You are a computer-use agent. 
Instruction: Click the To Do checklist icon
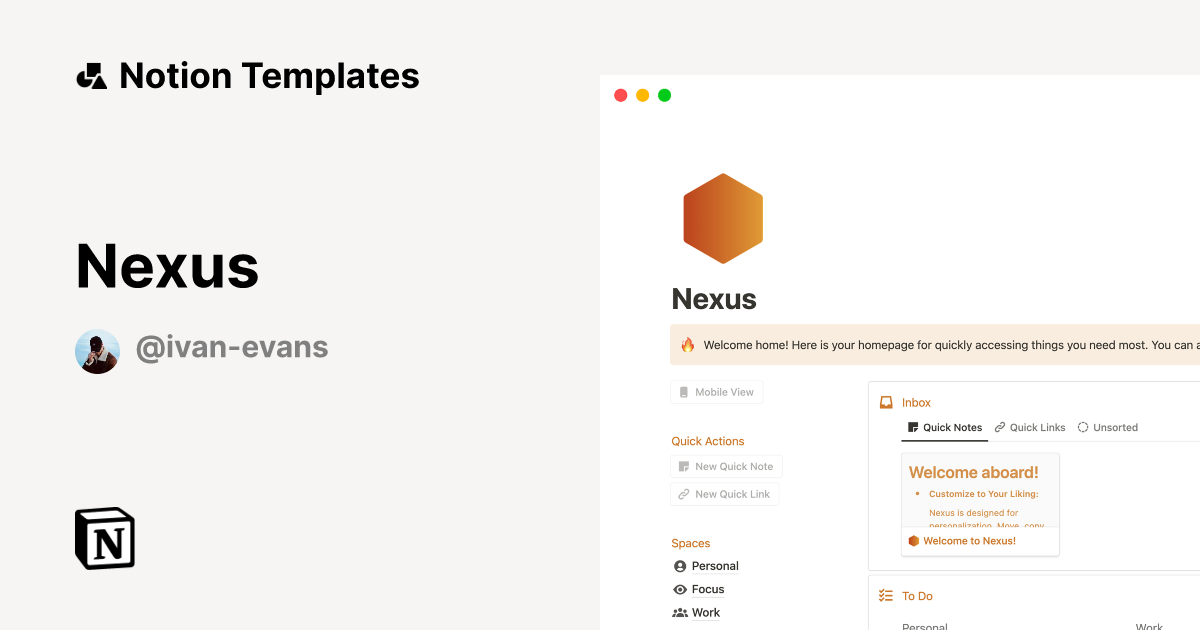pos(884,595)
